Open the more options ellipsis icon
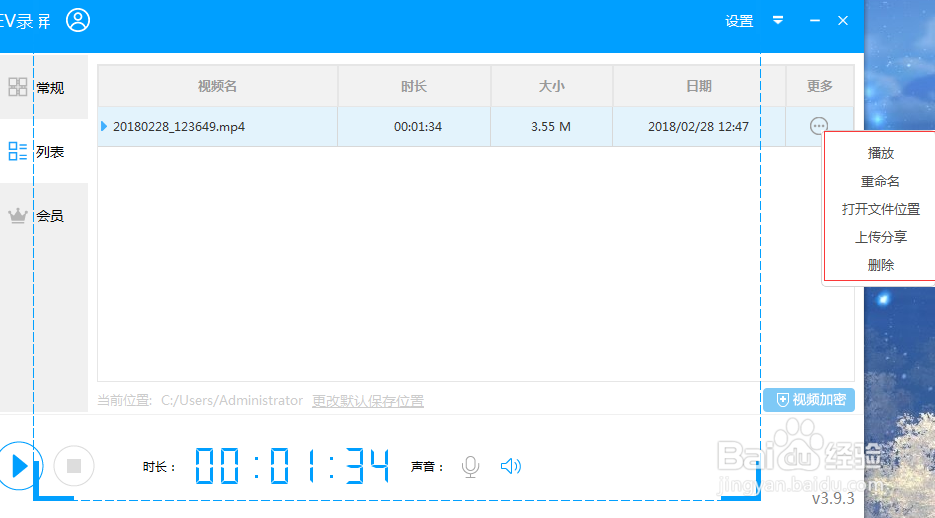 (819, 126)
